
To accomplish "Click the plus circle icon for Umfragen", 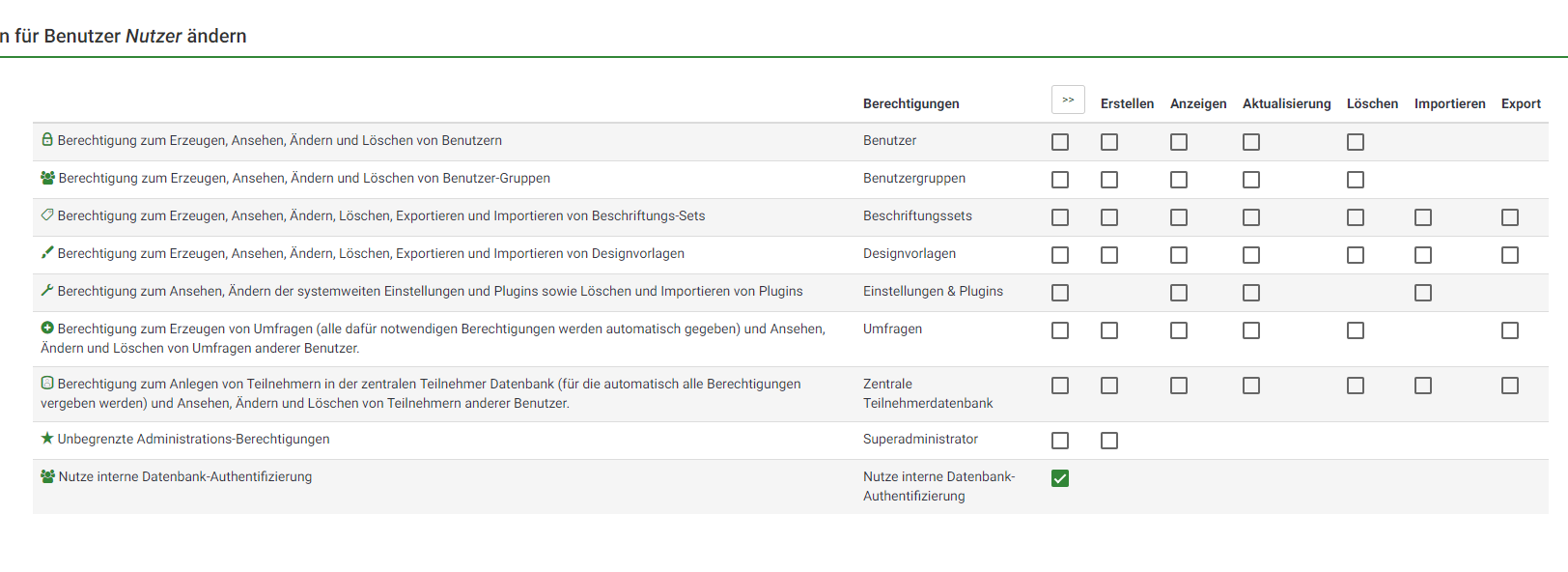I will coord(47,329).
